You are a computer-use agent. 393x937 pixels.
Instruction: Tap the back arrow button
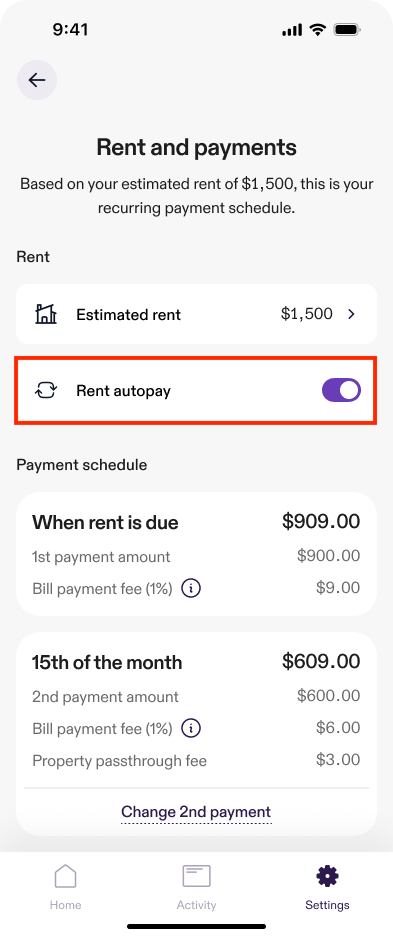click(37, 79)
